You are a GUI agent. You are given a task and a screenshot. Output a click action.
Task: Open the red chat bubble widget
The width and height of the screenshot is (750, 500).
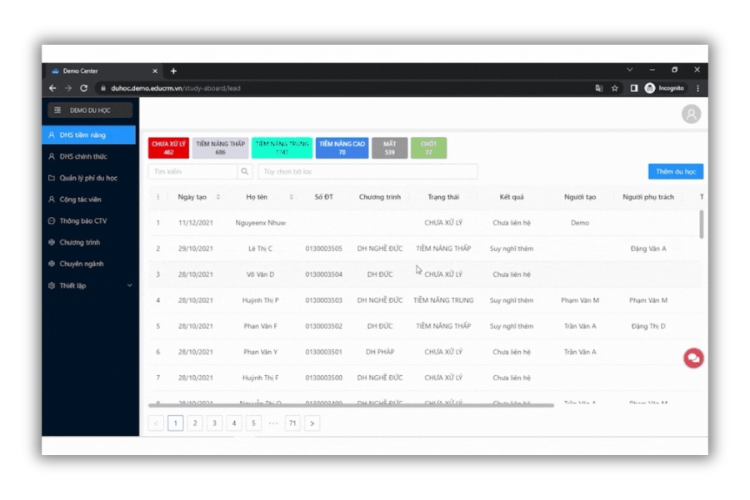click(x=692, y=358)
